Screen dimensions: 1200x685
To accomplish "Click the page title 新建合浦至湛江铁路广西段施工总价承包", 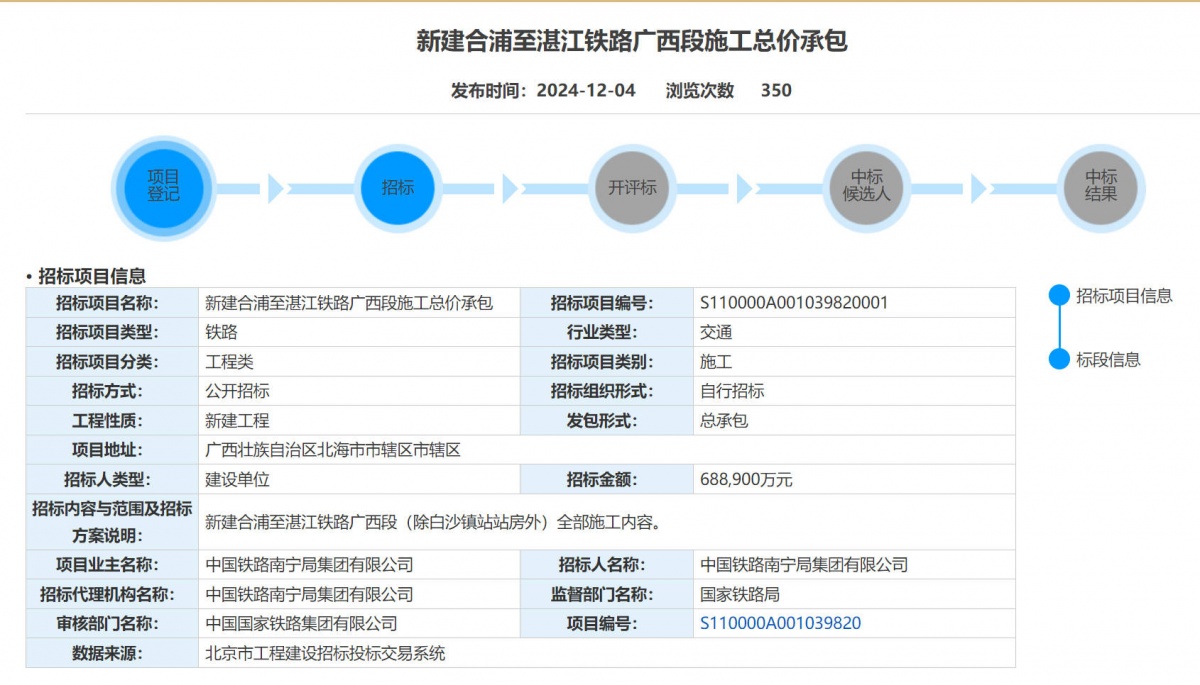I will [631, 41].
